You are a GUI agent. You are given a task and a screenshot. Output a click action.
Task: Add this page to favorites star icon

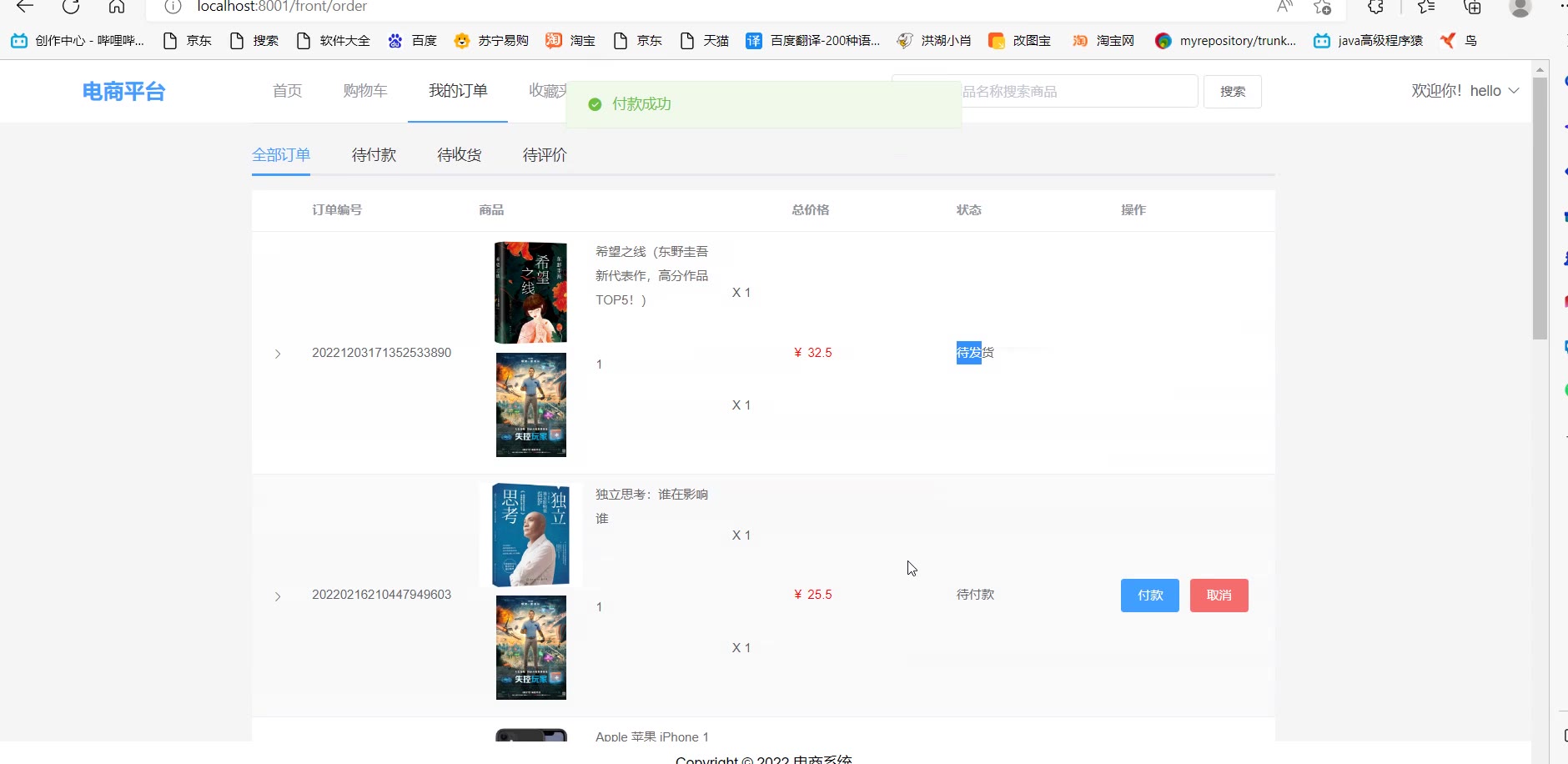1322,7
